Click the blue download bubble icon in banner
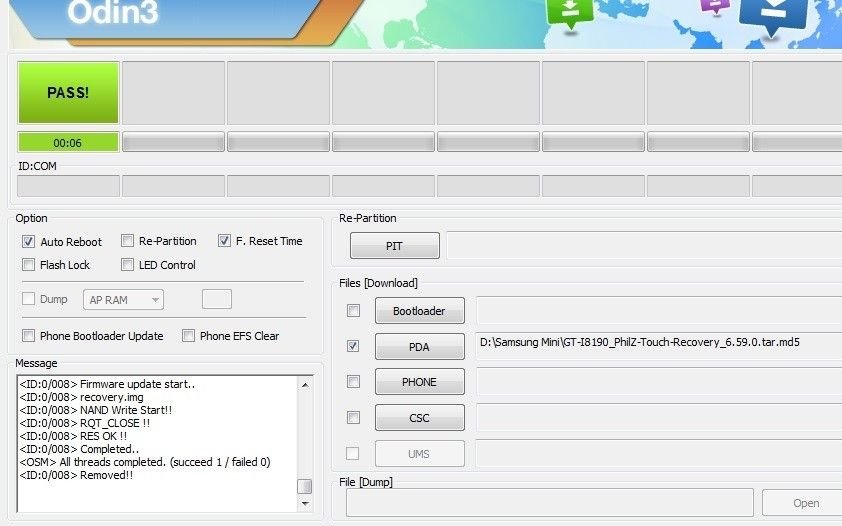The height and width of the screenshot is (526, 842). [x=773, y=16]
